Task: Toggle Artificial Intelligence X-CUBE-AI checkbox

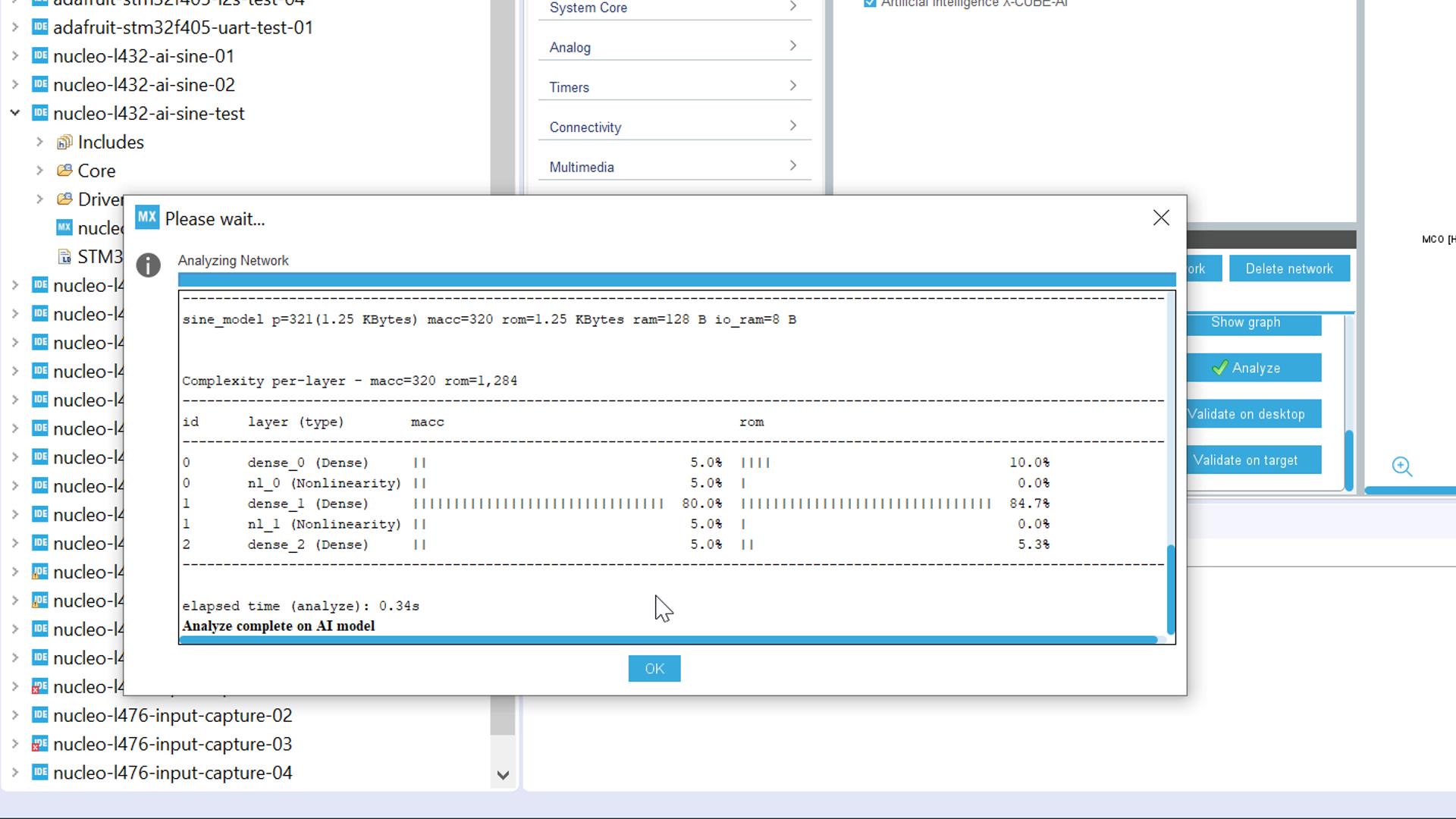Action: coord(870,4)
